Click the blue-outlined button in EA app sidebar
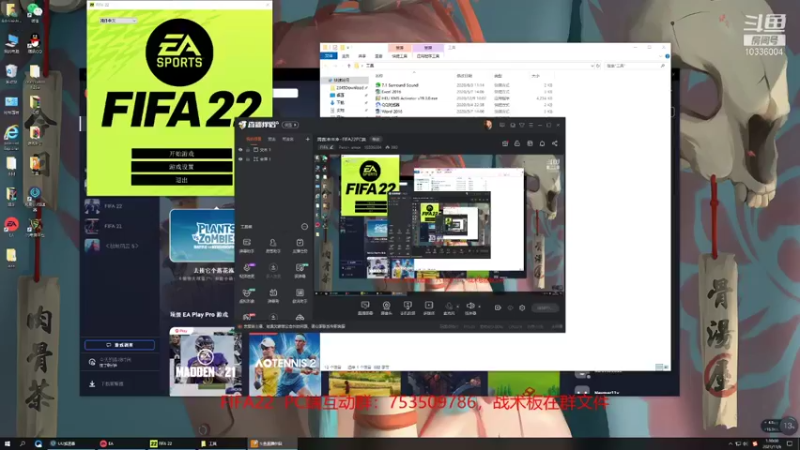Screen dimensions: 800x450 coord(119,345)
